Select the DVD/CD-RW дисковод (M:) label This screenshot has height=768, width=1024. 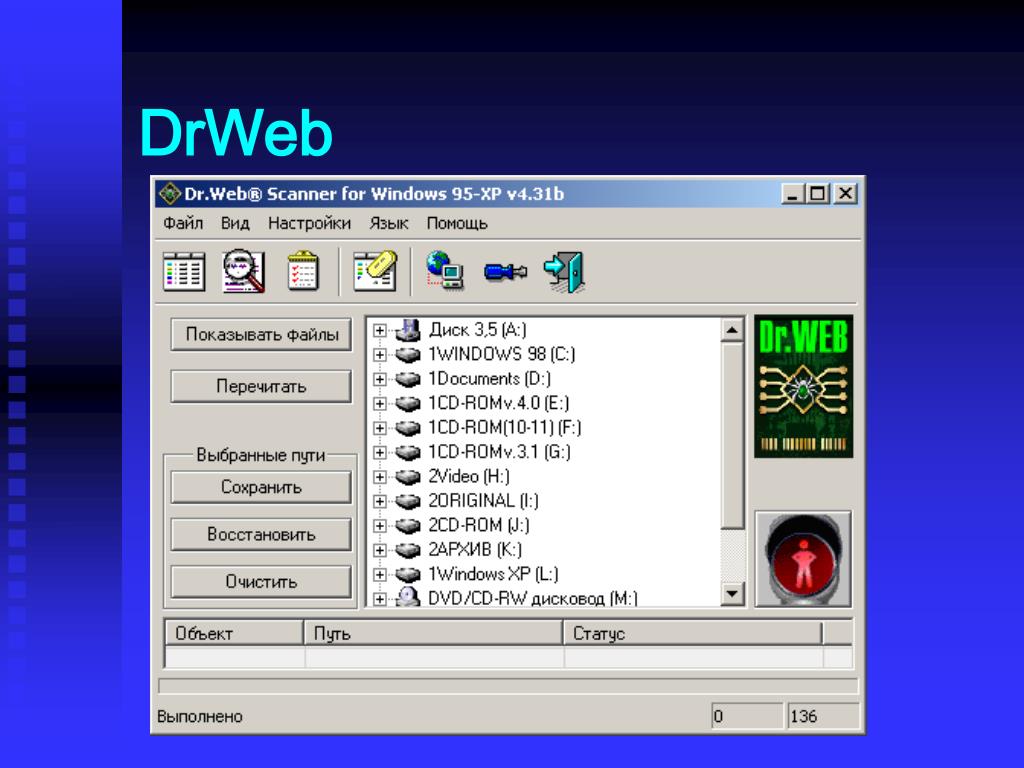coord(532,598)
